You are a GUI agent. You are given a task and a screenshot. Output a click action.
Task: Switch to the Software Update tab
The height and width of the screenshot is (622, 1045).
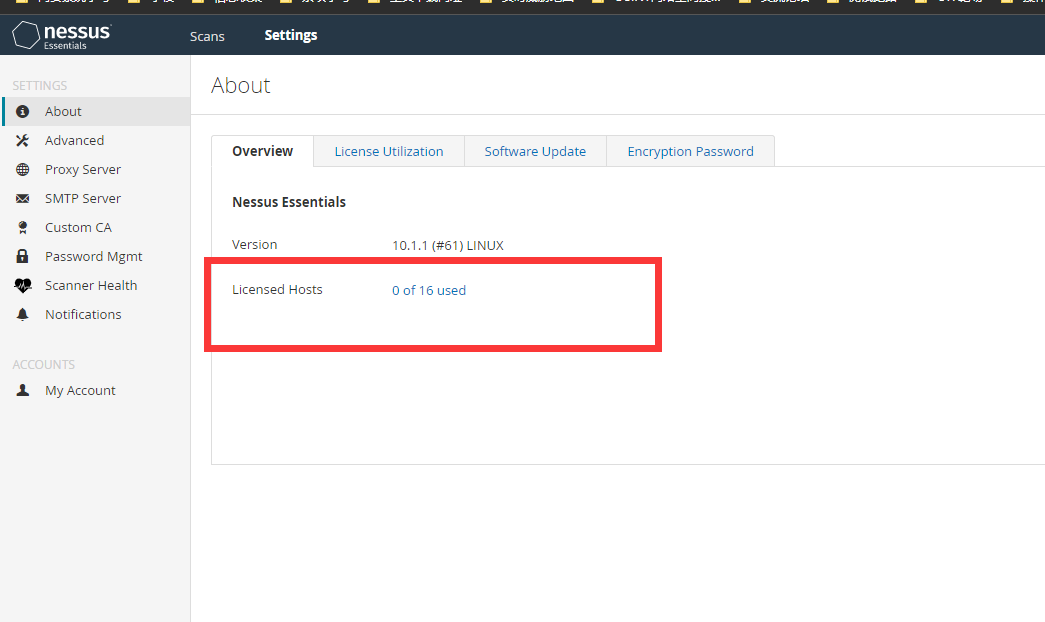pos(535,151)
